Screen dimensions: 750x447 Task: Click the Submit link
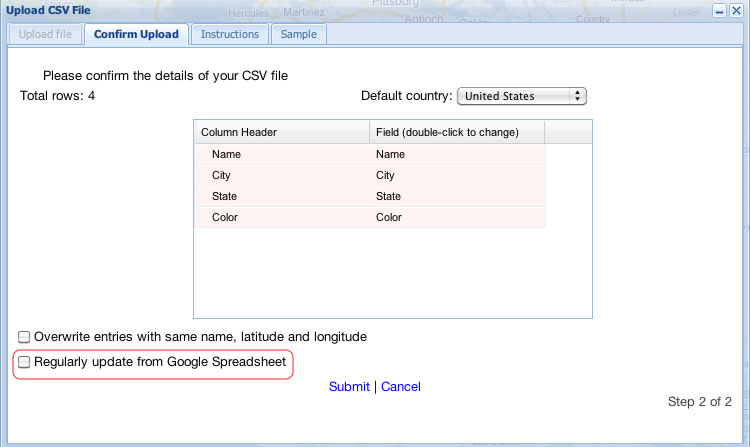click(x=349, y=386)
